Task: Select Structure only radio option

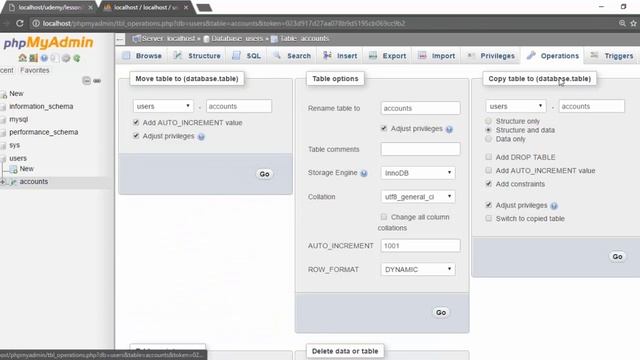Action: (x=488, y=121)
